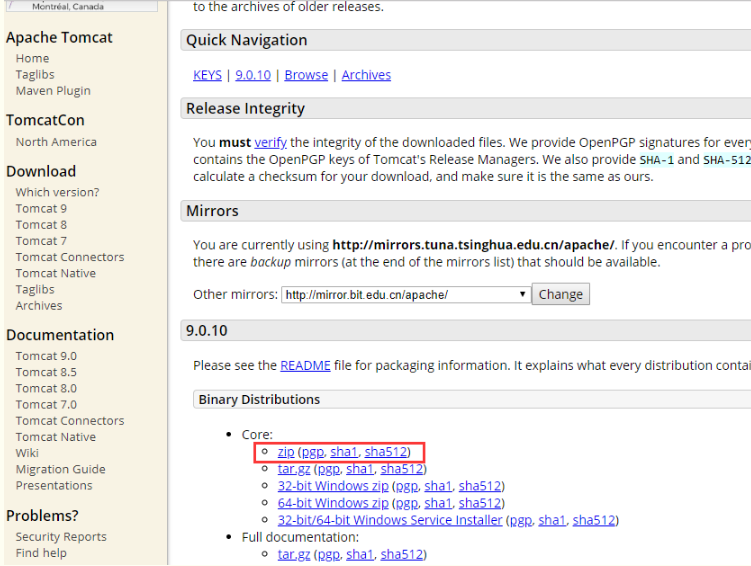Click the Change mirror button
This screenshot has width=751, height=566.
tap(561, 295)
